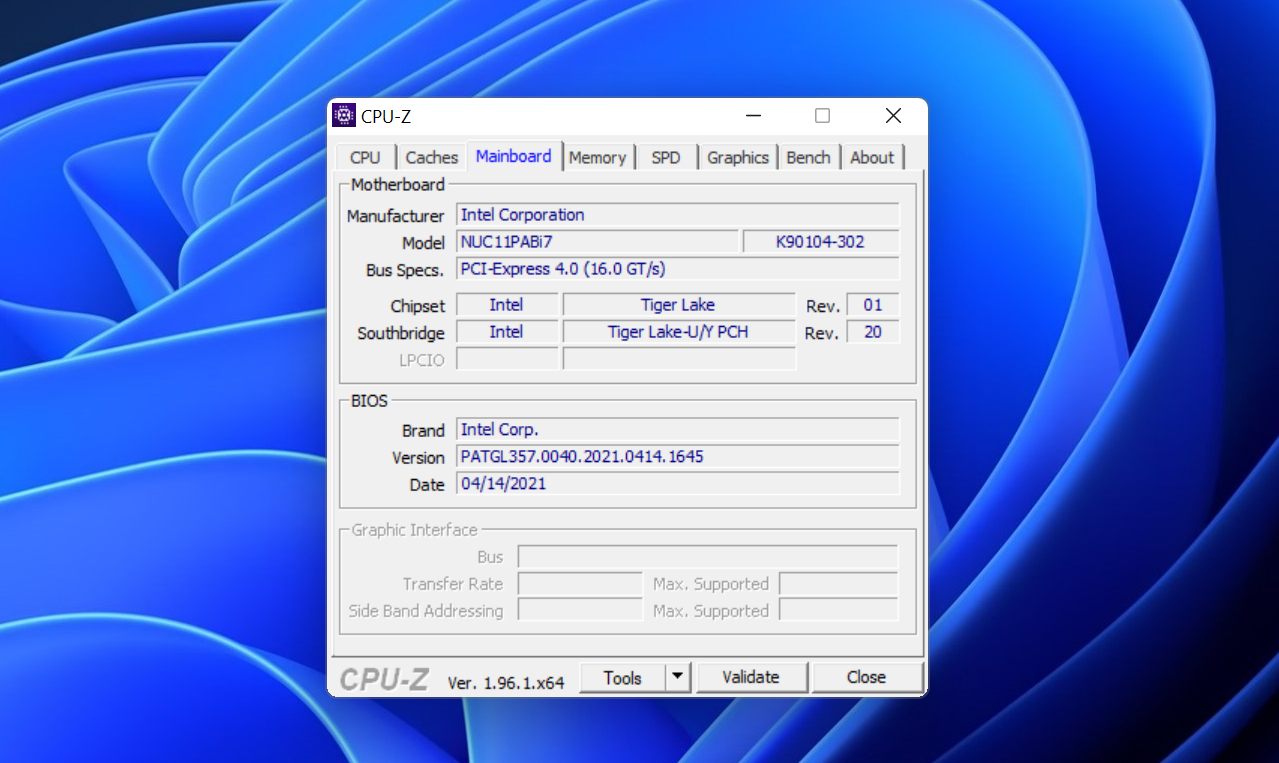Maximize the CPU-Z window
The image size is (1279, 763).
pos(822,116)
